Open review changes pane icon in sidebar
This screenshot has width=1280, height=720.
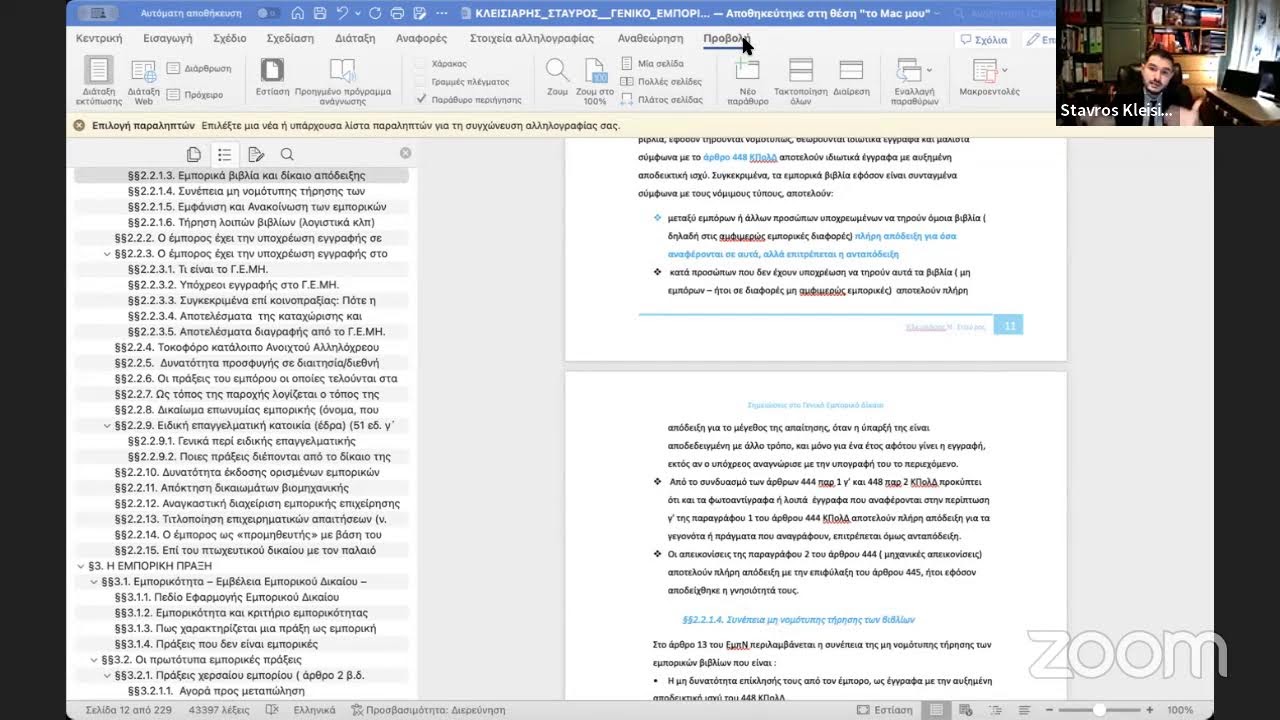pos(256,154)
